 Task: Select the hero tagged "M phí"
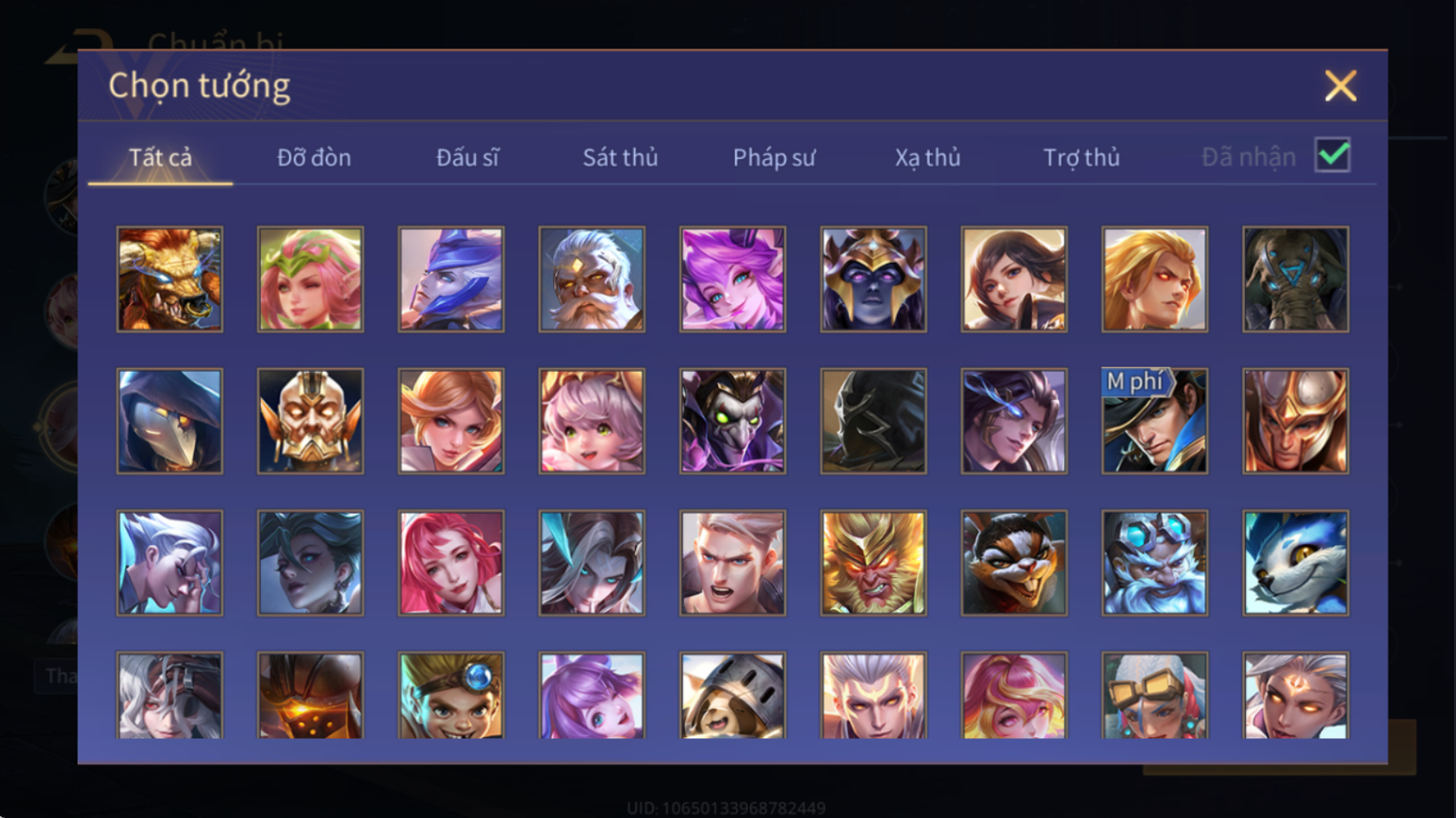coord(1154,421)
